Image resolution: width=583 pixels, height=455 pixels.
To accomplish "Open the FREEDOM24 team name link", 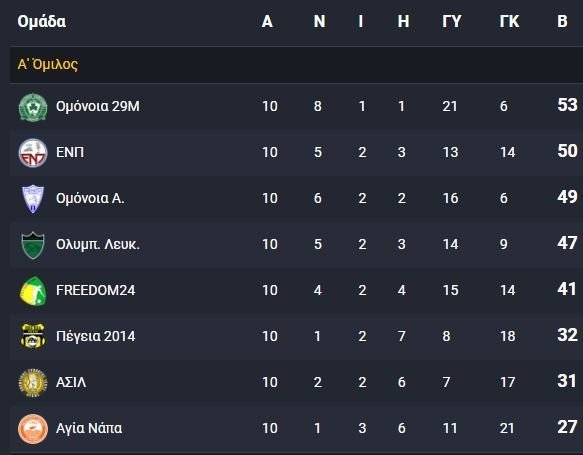I will [96, 290].
